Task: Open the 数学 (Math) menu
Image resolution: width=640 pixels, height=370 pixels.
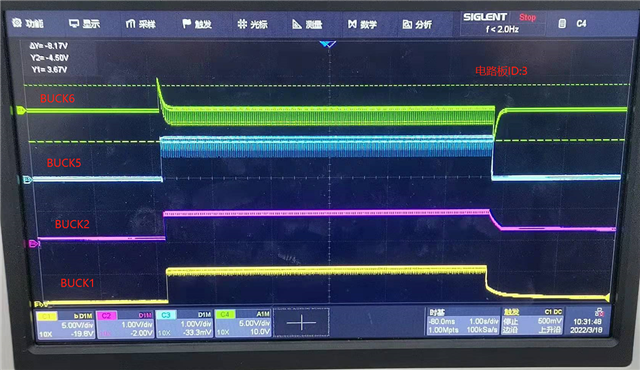Action: (x=362, y=24)
